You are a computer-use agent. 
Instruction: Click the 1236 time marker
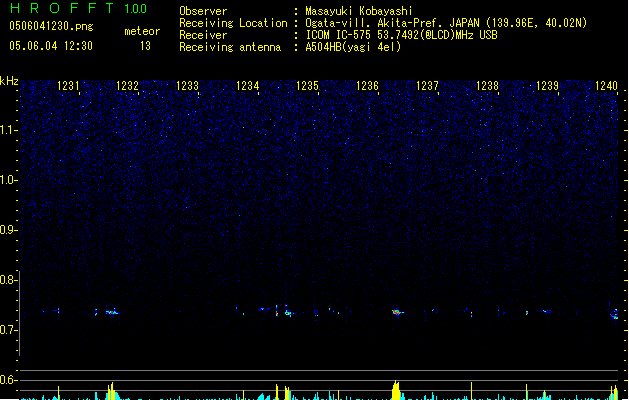tap(367, 86)
